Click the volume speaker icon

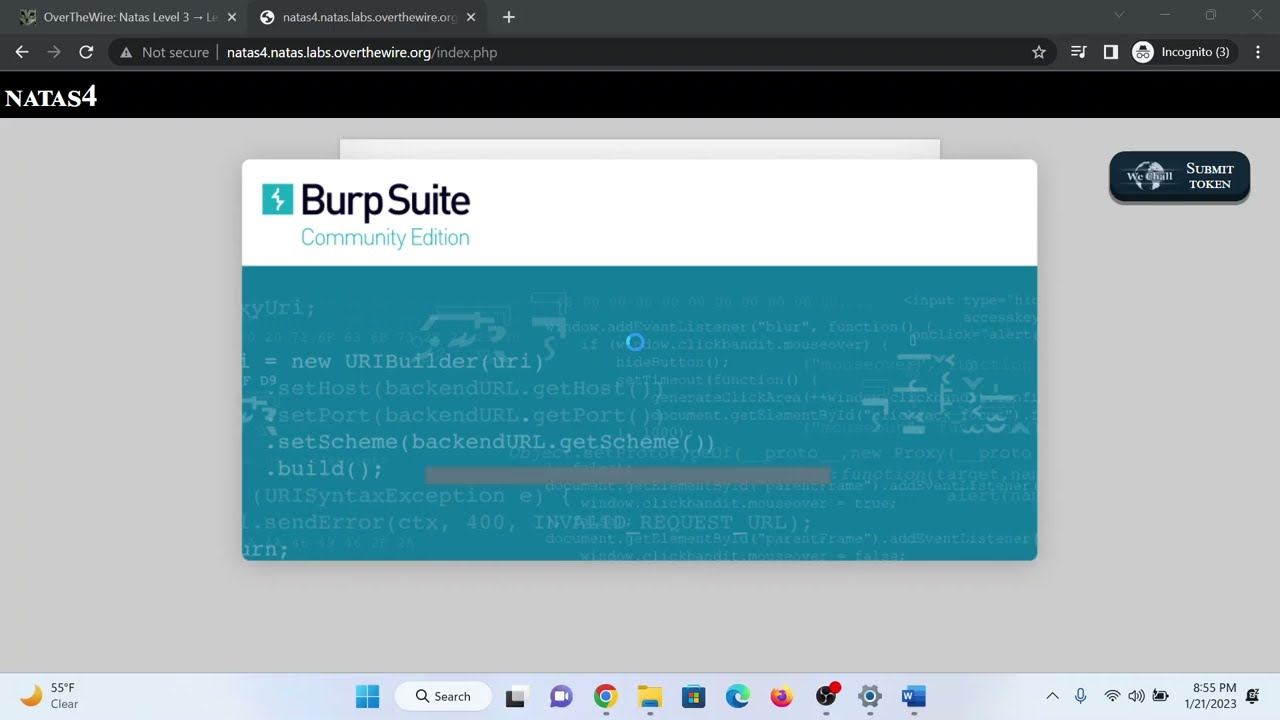click(1136, 696)
